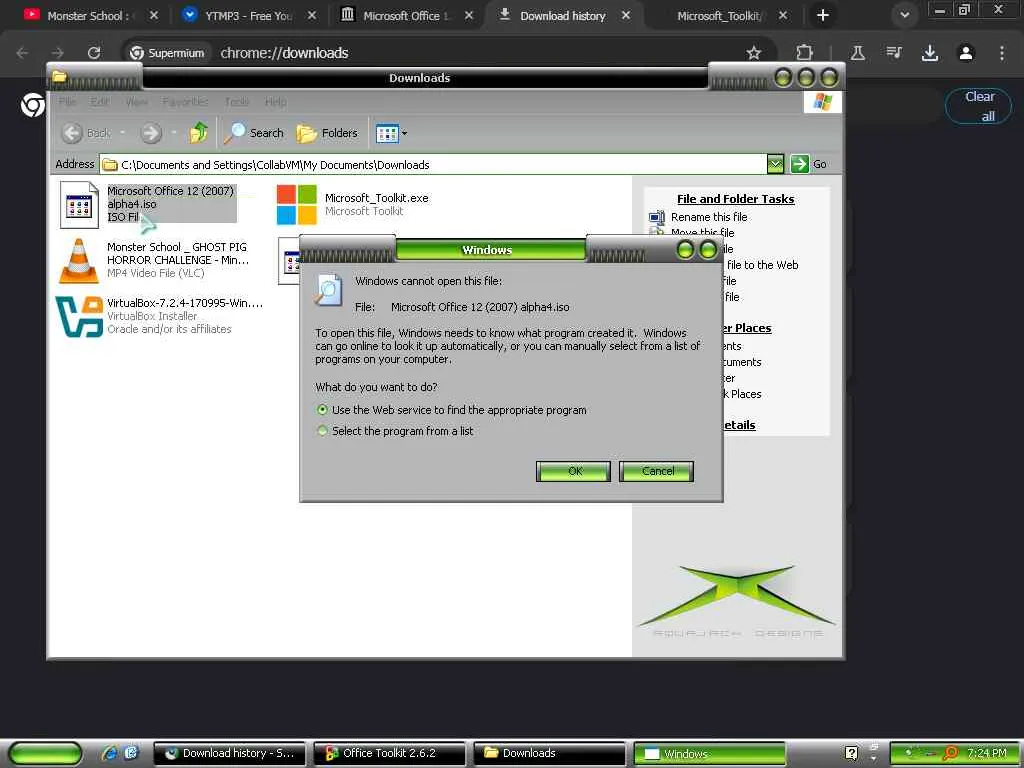Click the Back button in Explorer toolbar
Viewport: 1024px width, 768px height.
87,133
